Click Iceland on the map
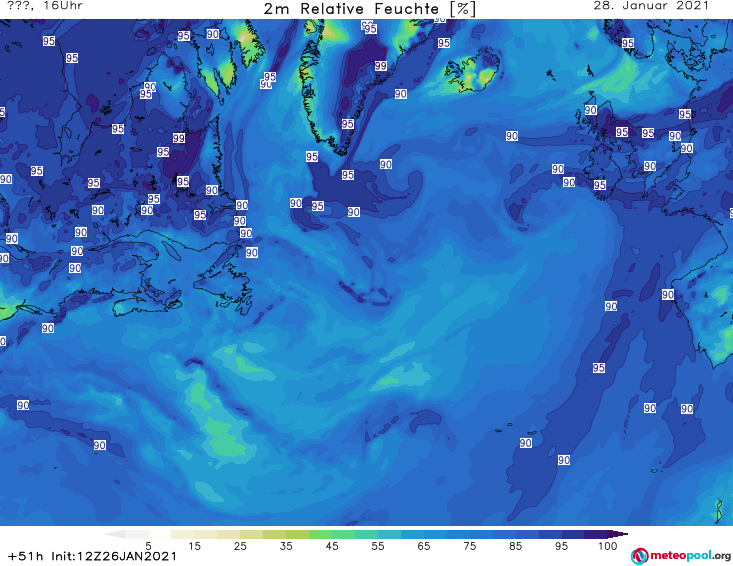This screenshot has height=566, width=733. pos(472,71)
